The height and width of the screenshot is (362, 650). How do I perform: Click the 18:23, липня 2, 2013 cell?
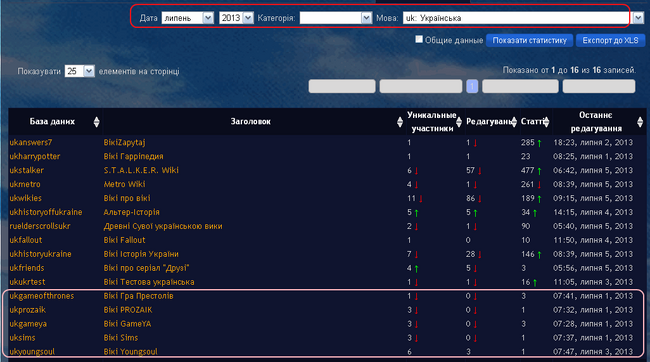tap(593, 142)
